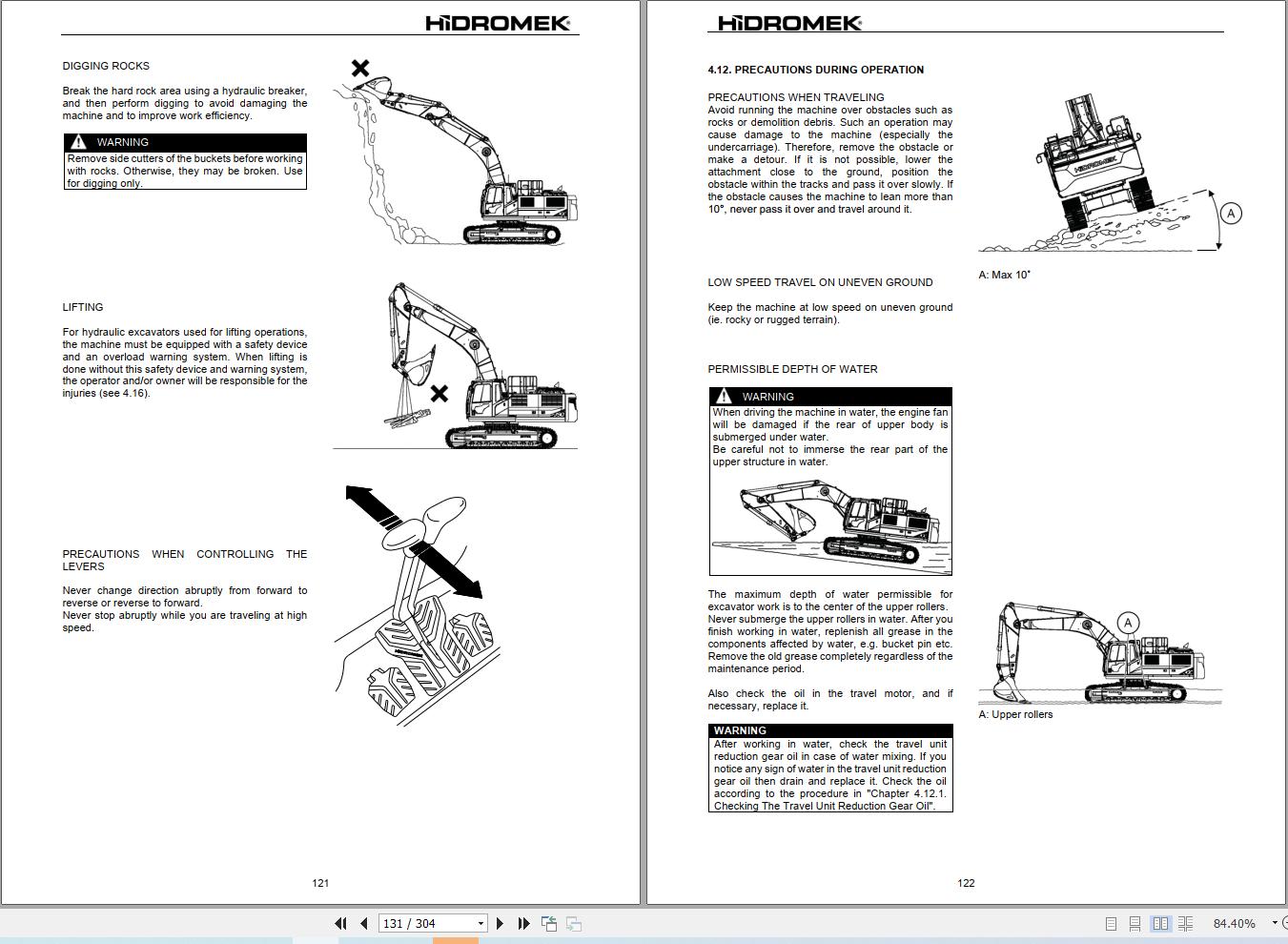The width and height of the screenshot is (1288, 944).
Task: Go to the first page
Action: coord(340,923)
